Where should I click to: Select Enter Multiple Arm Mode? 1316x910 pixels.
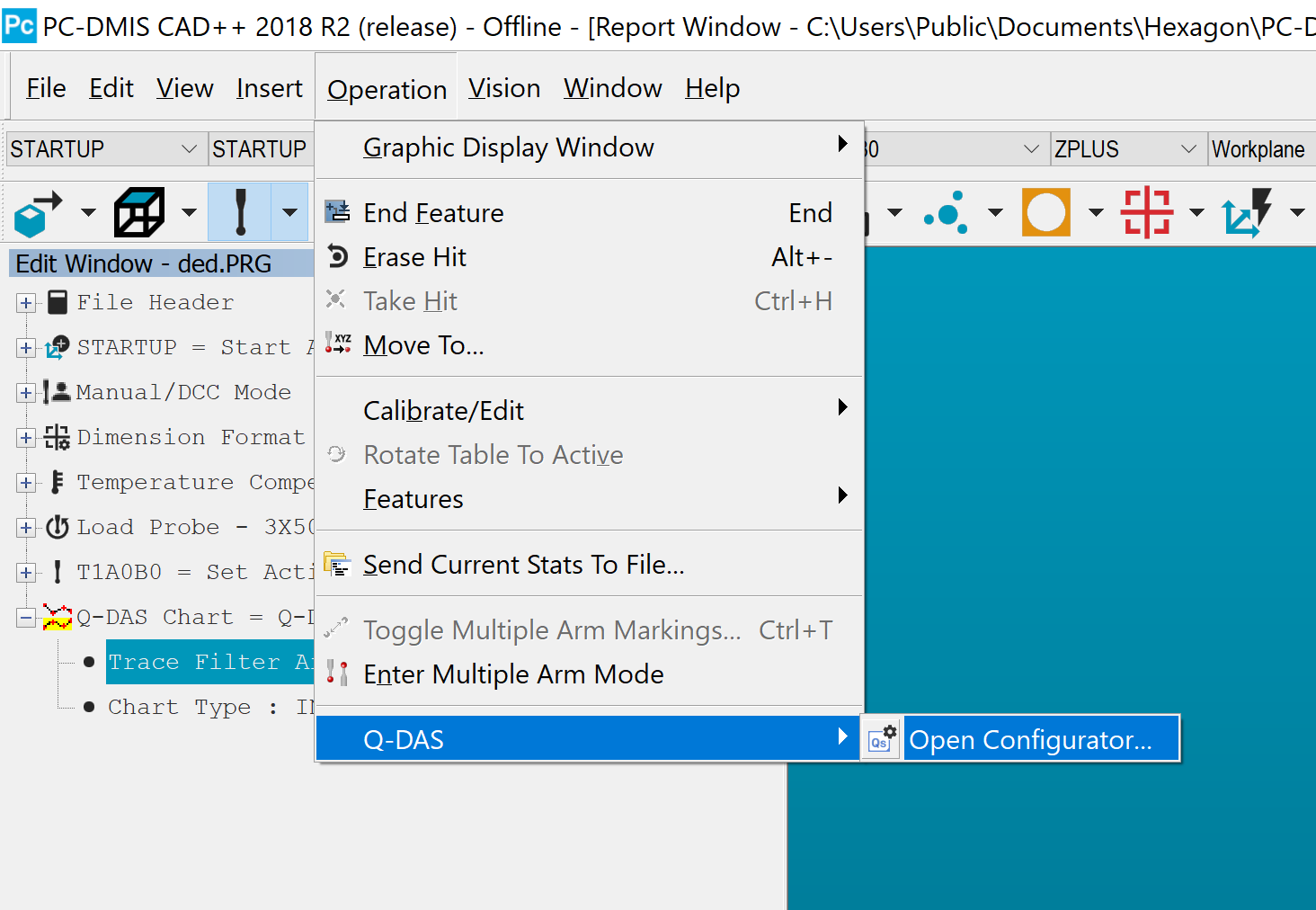point(513,674)
